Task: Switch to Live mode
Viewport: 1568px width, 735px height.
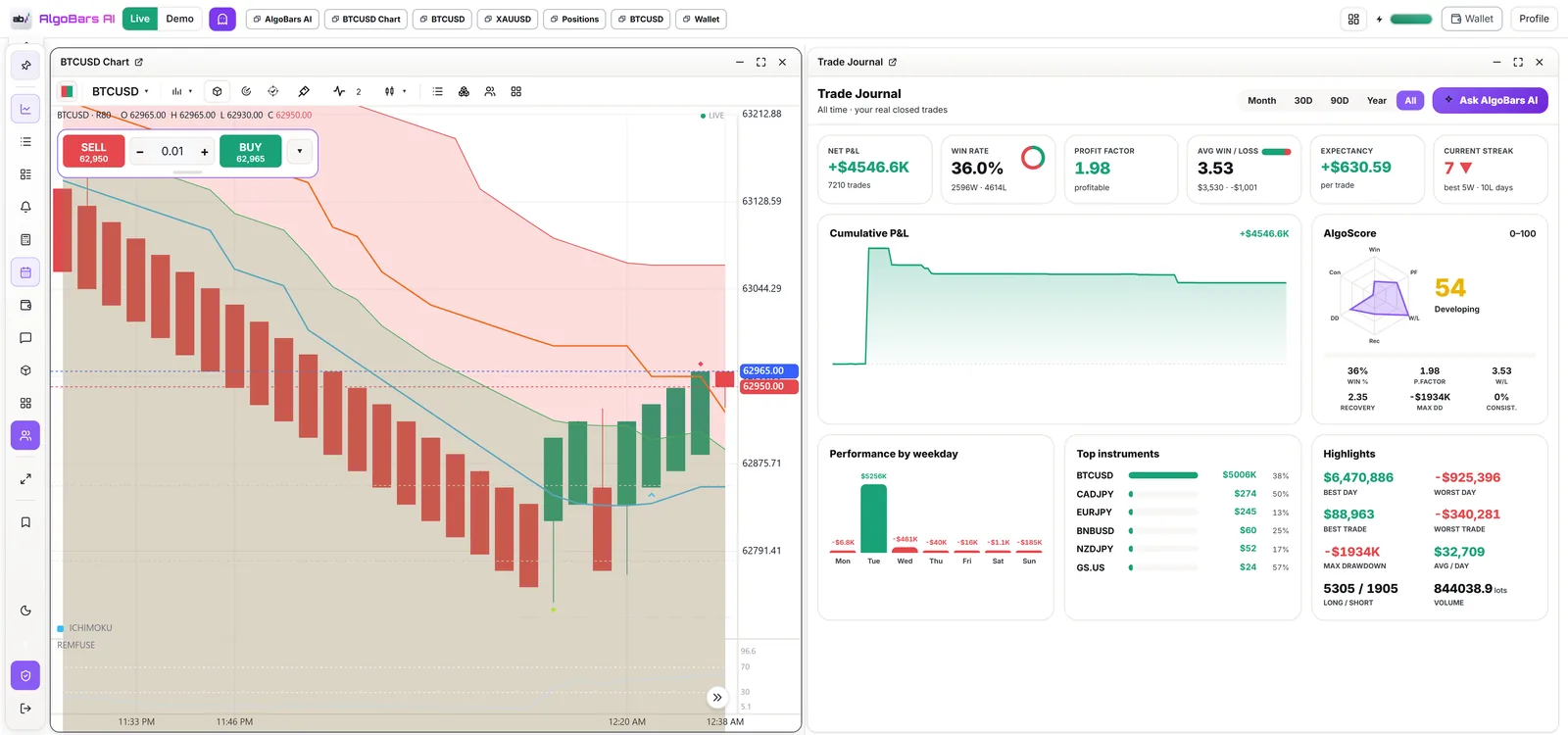Action: click(x=140, y=19)
